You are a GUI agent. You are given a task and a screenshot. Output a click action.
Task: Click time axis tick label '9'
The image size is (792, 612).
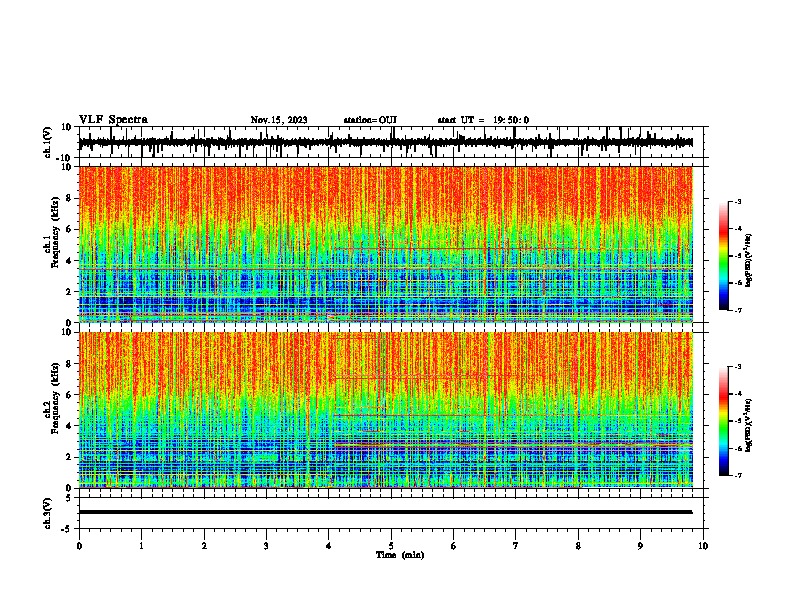640,546
